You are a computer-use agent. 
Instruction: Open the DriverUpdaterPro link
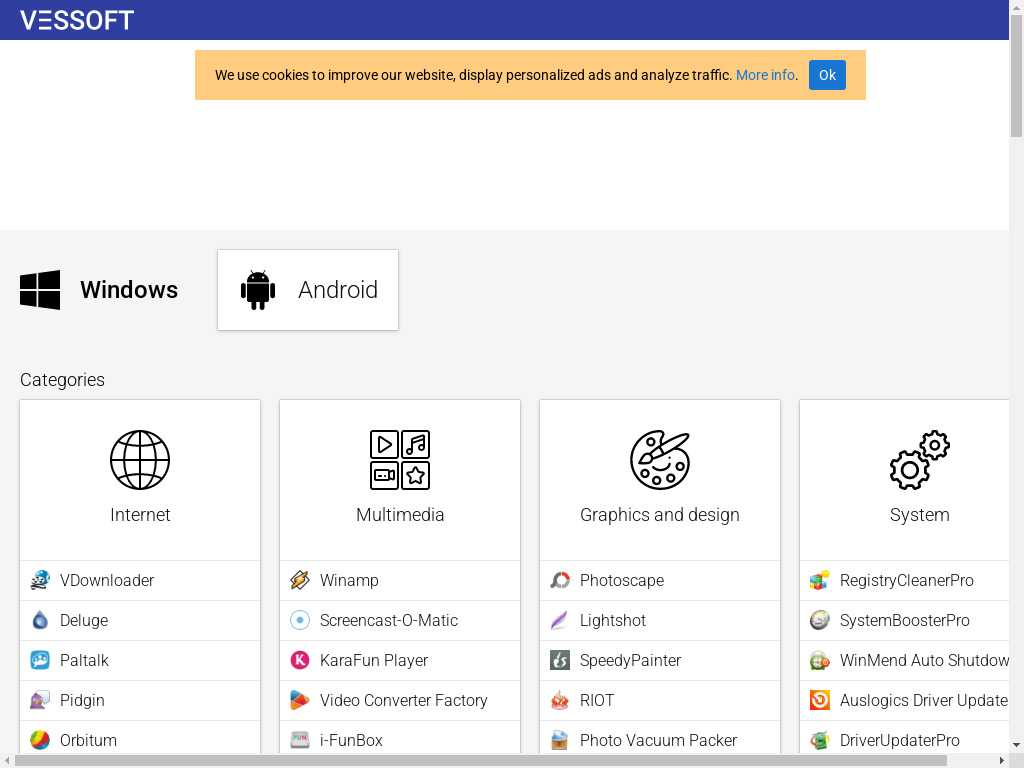904,738
